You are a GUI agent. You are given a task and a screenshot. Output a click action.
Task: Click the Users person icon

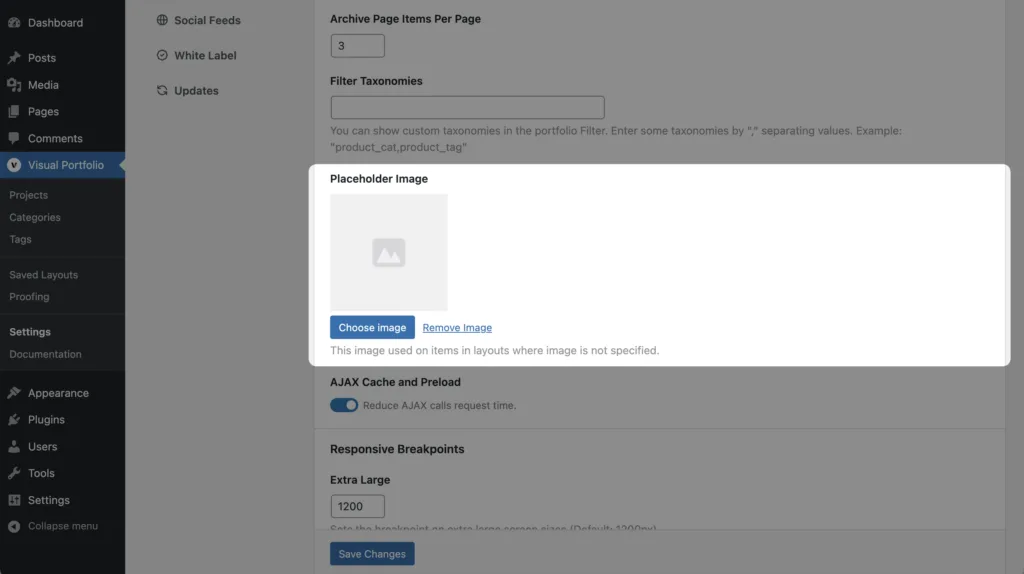14,447
